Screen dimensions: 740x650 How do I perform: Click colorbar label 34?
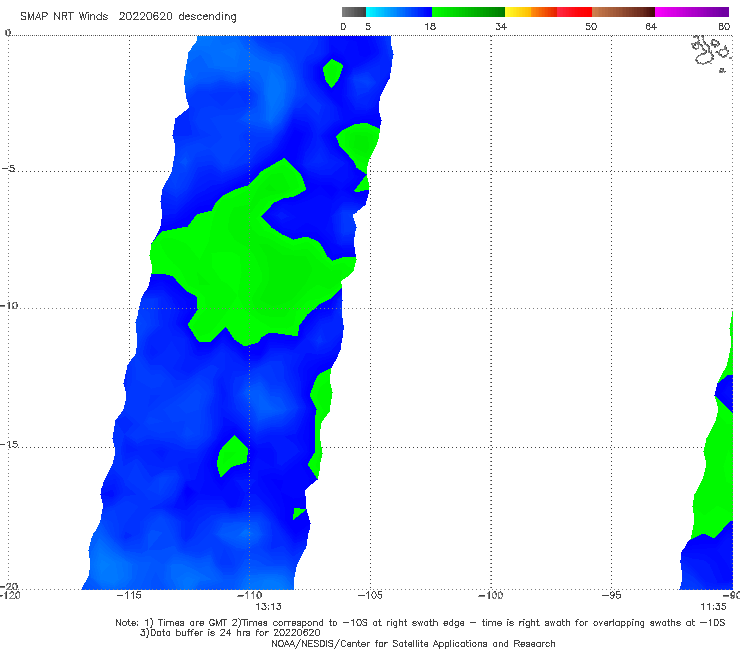pos(501,26)
